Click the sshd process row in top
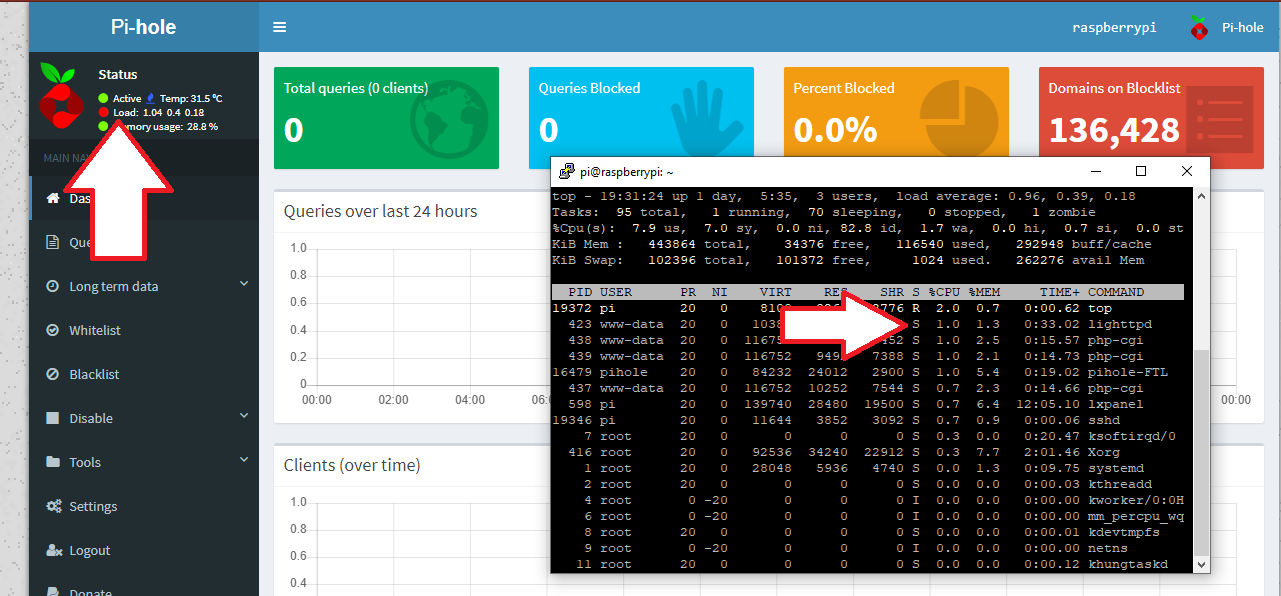 pyautogui.click(x=868, y=420)
